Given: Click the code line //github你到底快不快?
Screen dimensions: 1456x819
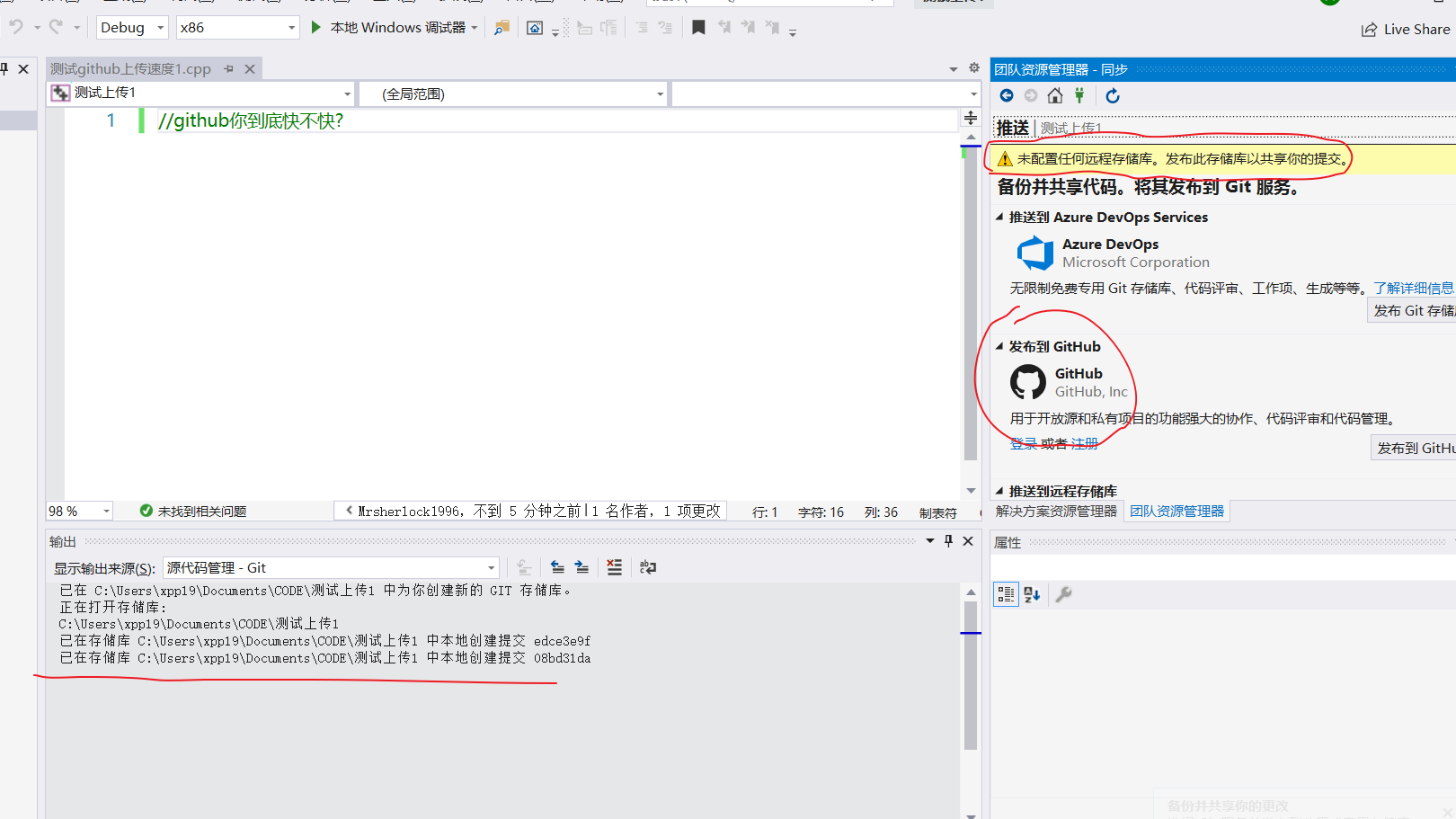Looking at the screenshot, I should click(x=250, y=120).
